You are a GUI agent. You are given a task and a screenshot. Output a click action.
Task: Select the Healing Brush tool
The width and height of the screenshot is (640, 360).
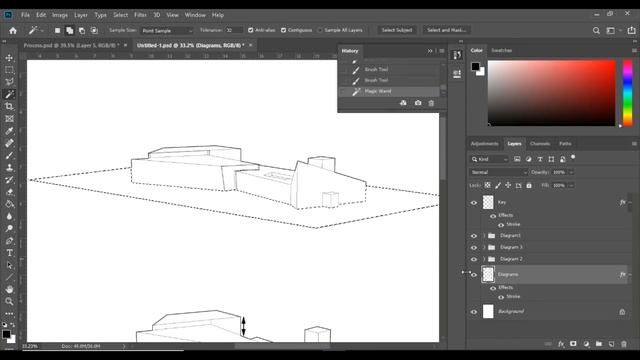(x=9, y=143)
